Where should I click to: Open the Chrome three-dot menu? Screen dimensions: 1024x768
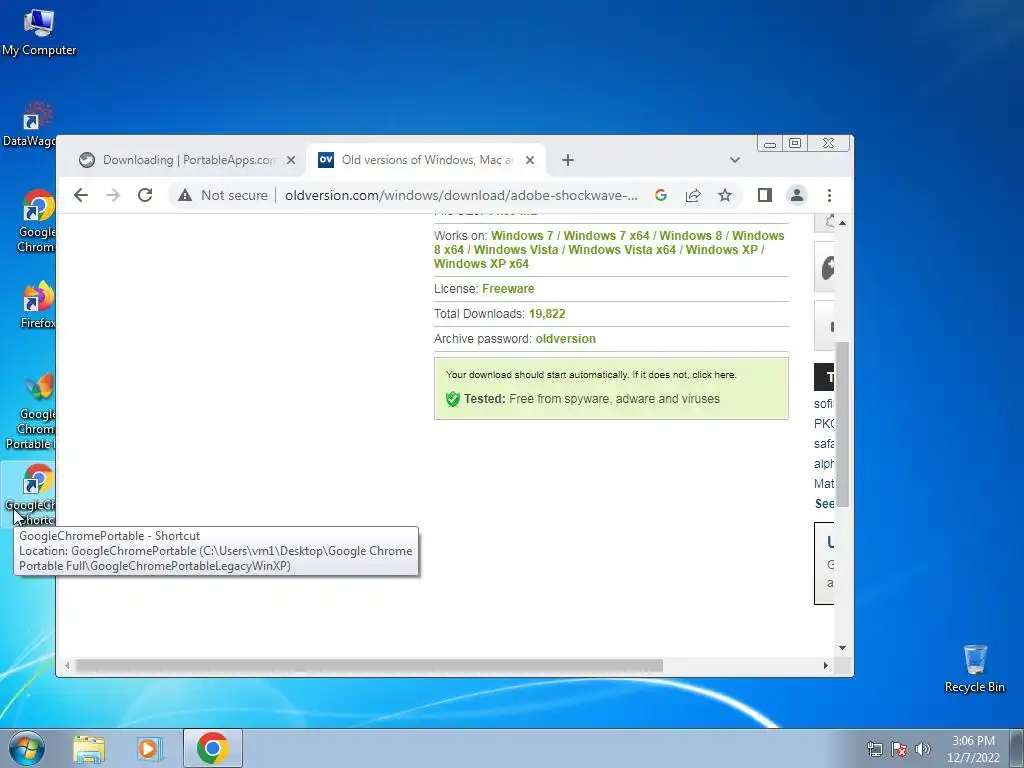pos(829,195)
